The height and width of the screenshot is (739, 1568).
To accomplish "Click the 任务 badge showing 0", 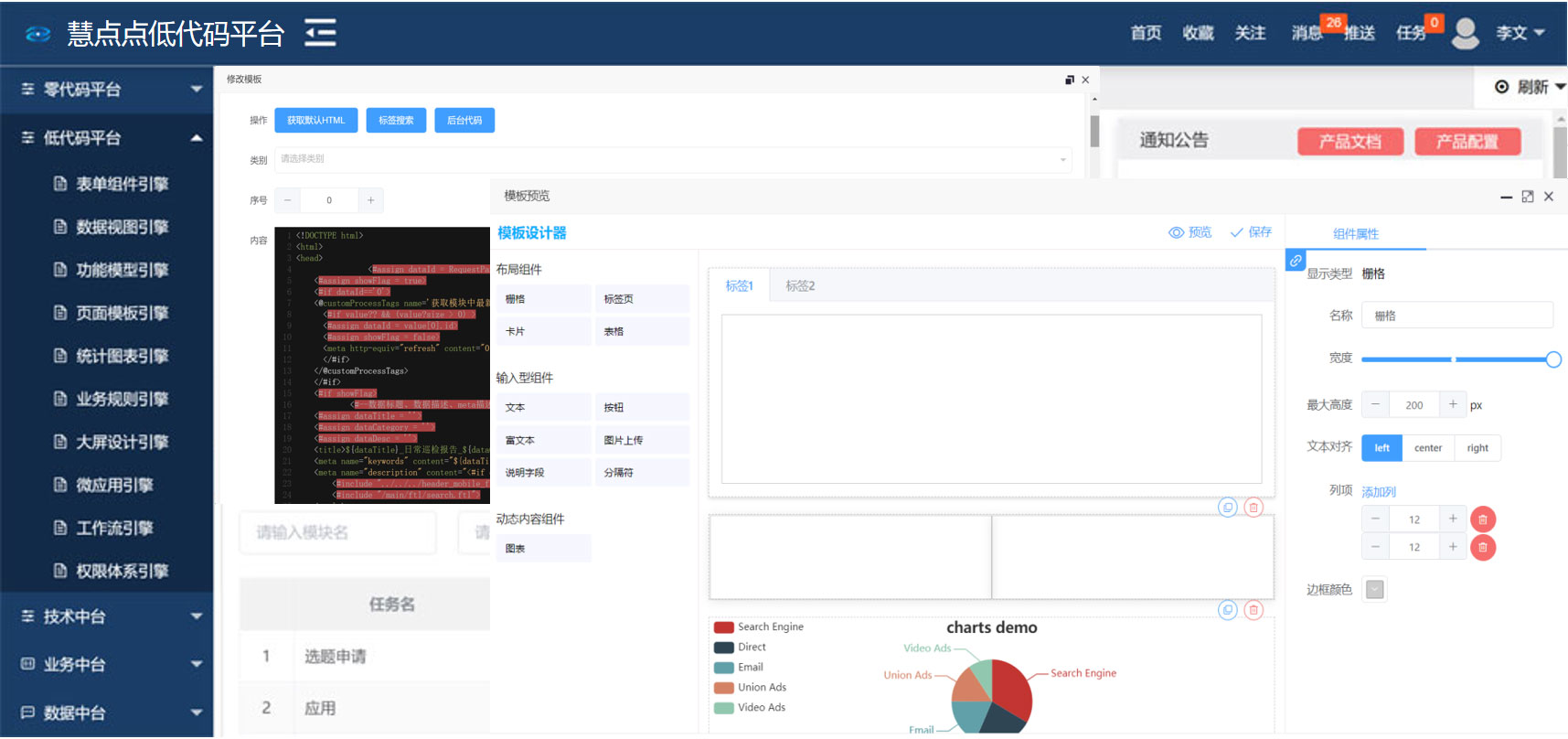I will (x=1434, y=22).
